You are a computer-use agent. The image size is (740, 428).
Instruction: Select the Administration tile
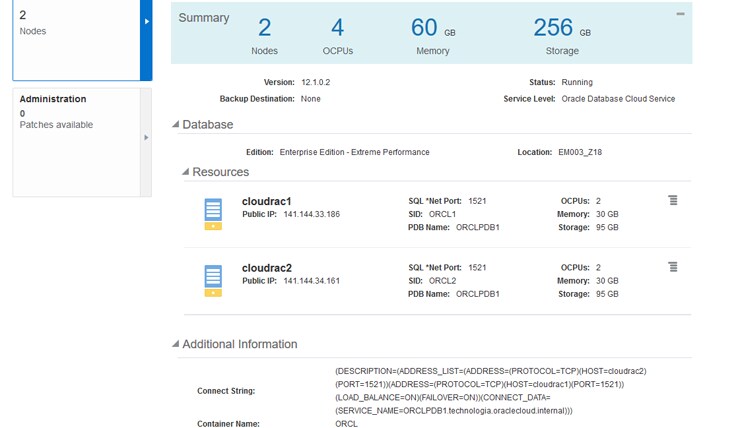click(75, 140)
